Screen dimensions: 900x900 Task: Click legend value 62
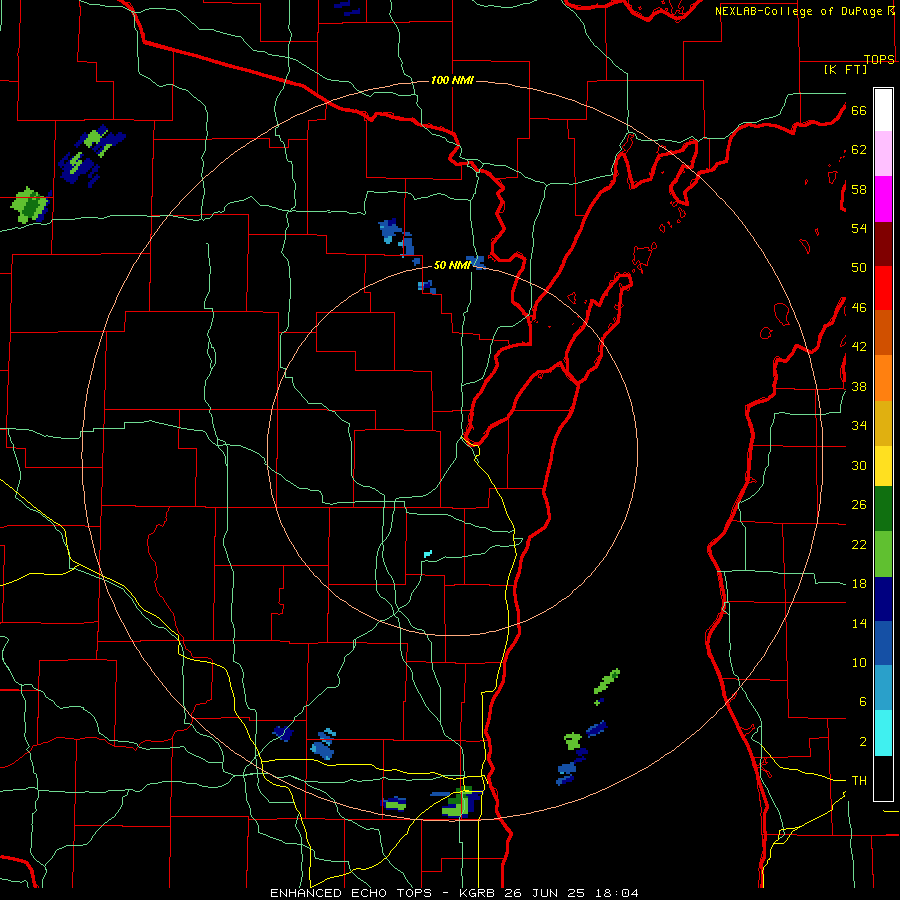tap(859, 150)
